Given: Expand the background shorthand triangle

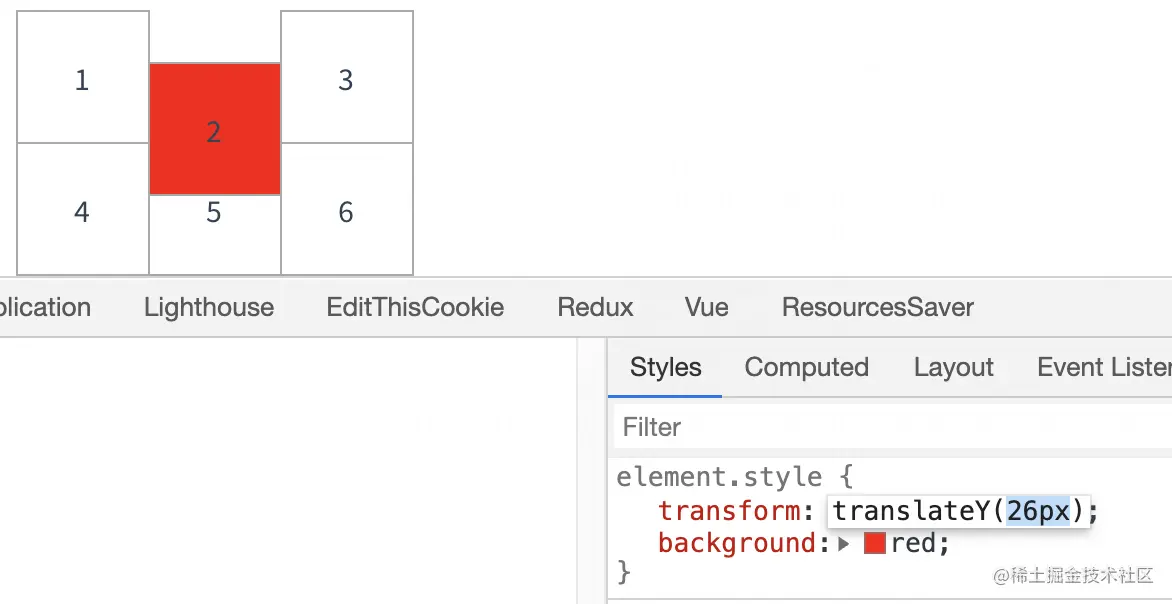Looking at the screenshot, I should tap(844, 544).
